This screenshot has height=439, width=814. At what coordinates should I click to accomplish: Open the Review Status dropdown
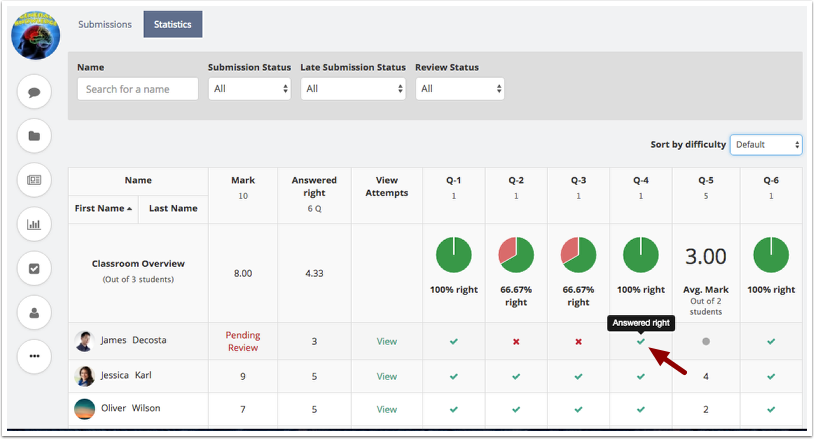pyautogui.click(x=459, y=89)
